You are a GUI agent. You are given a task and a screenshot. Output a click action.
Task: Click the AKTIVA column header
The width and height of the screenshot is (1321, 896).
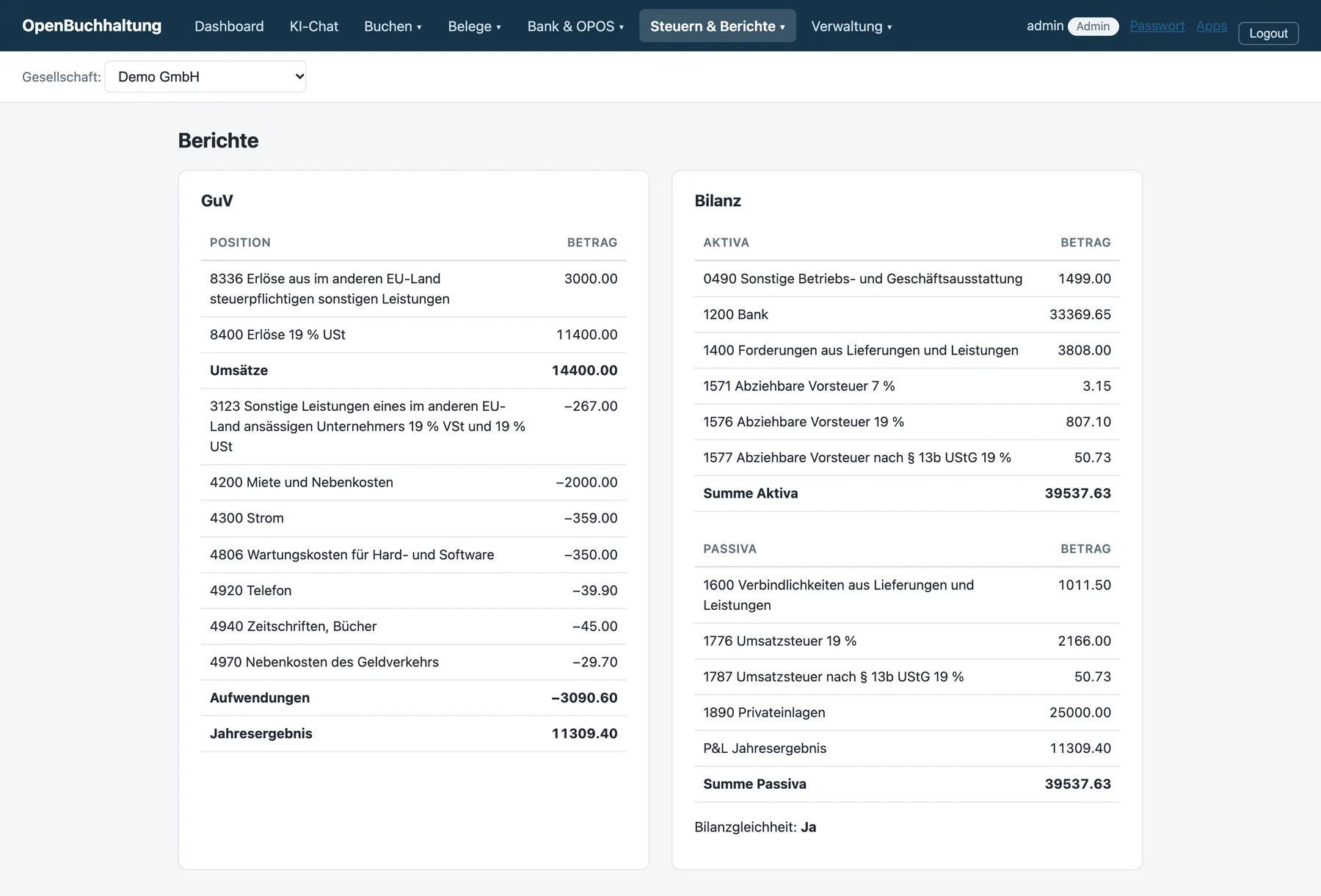pyautogui.click(x=726, y=242)
